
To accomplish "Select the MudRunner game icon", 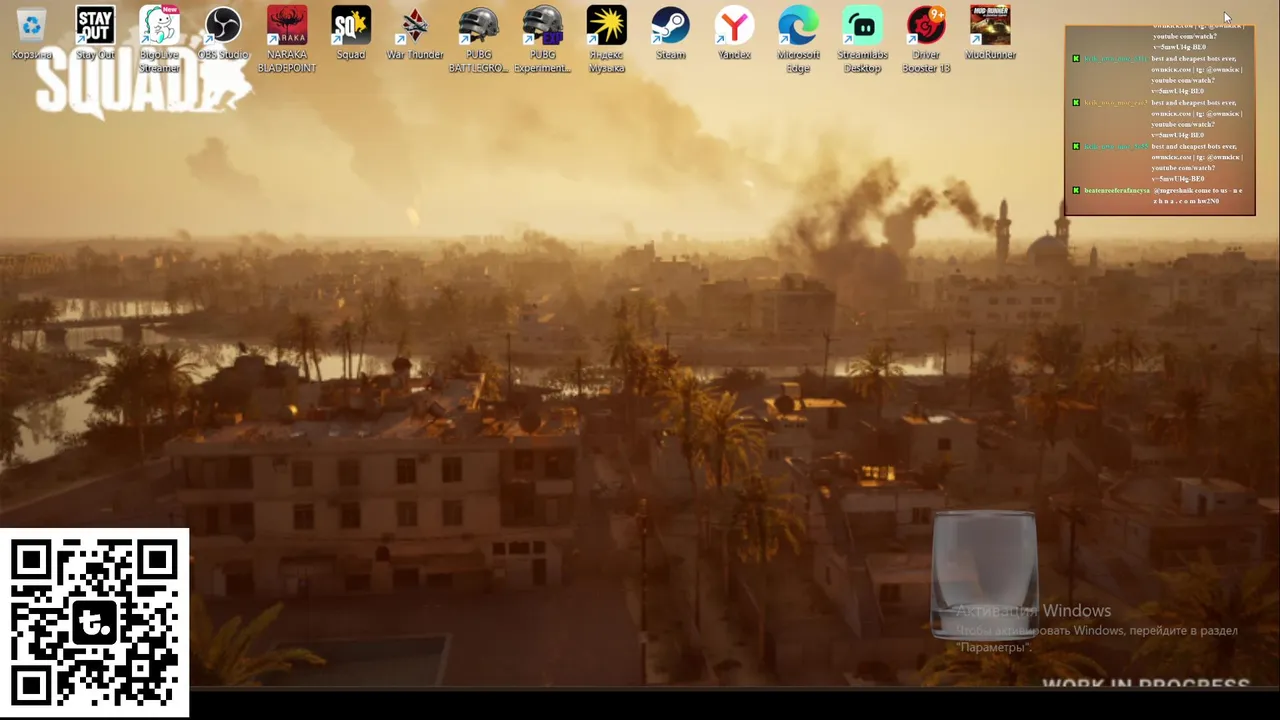I will tap(990, 33).
